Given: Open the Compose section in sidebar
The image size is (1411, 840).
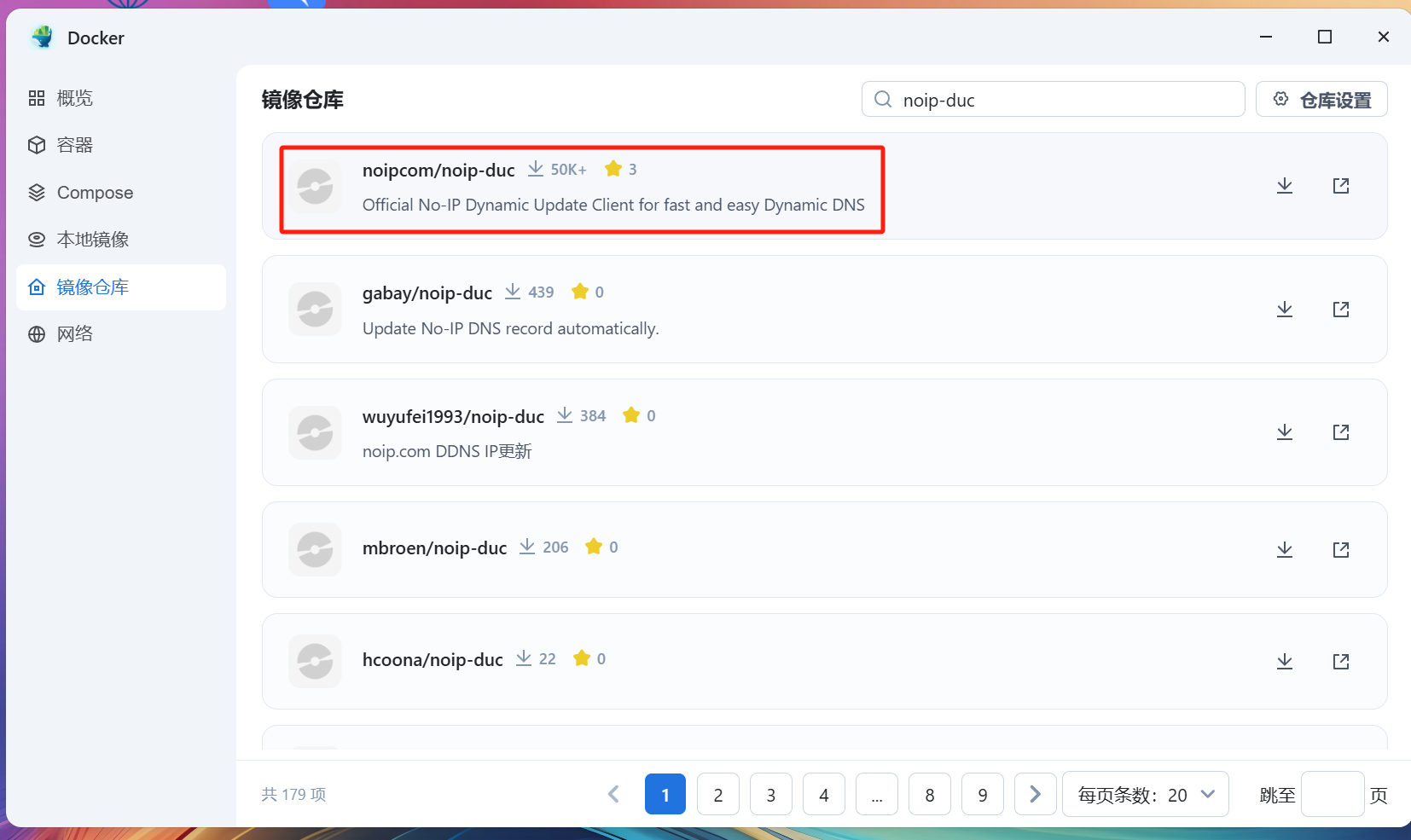Looking at the screenshot, I should point(94,192).
